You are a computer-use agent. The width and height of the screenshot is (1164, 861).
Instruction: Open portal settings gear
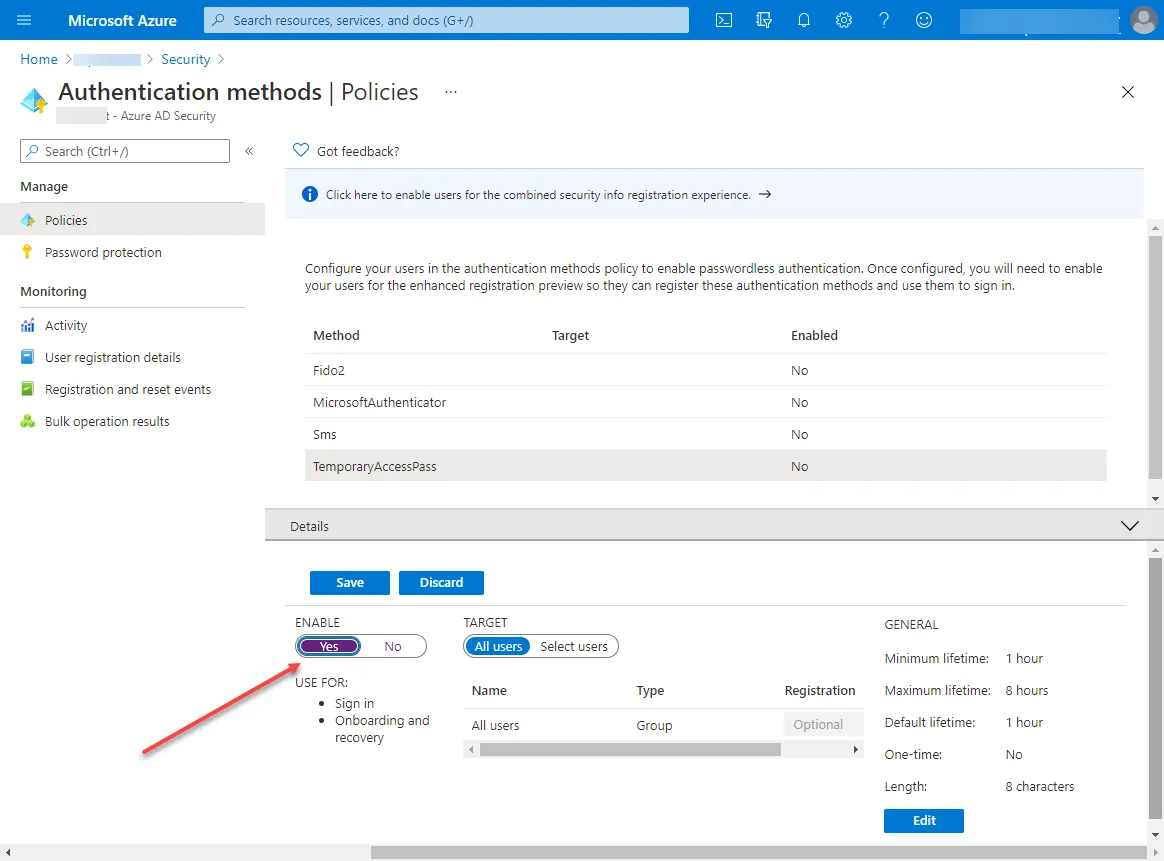(844, 20)
